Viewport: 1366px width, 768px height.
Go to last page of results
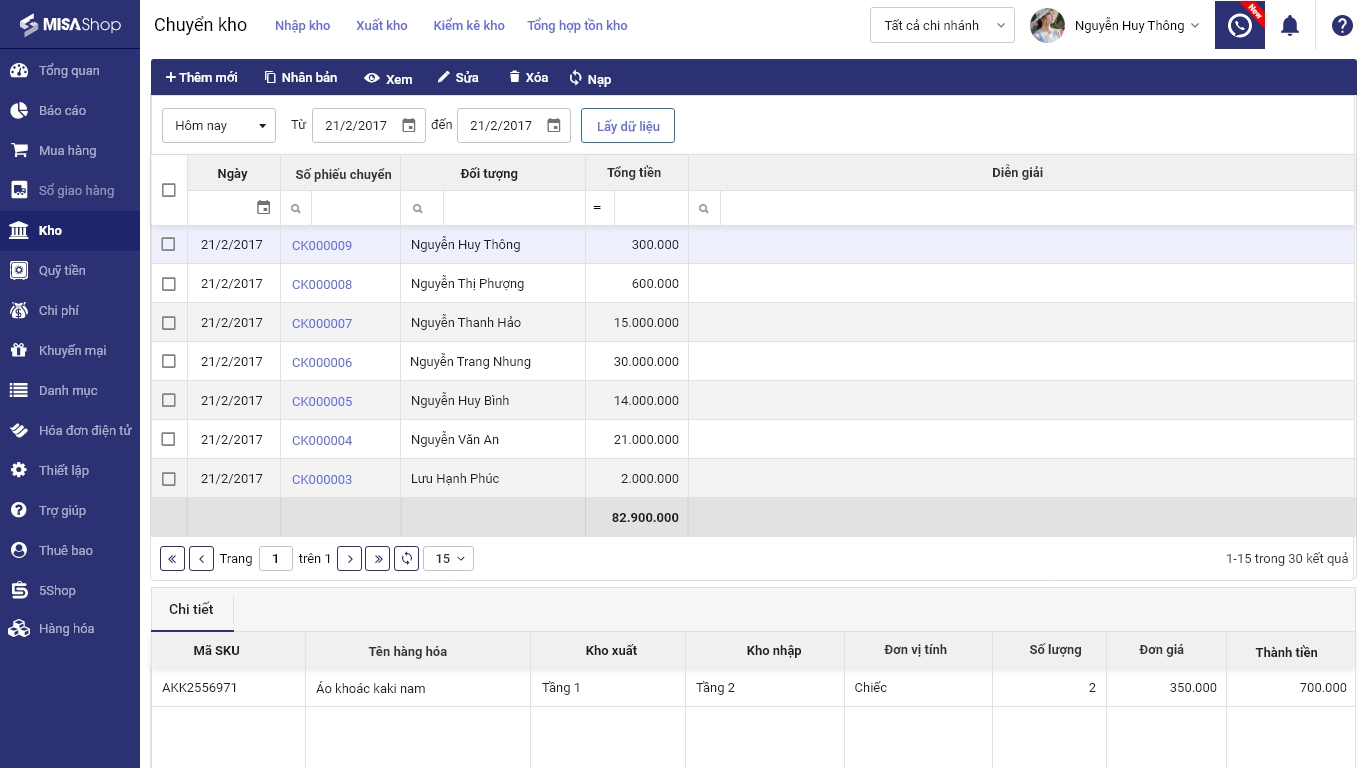click(x=377, y=559)
